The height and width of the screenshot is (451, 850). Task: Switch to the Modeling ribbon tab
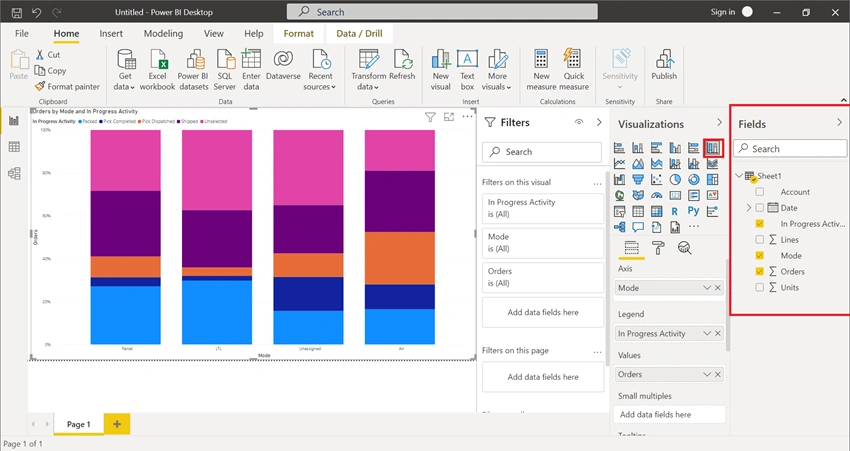tap(163, 34)
